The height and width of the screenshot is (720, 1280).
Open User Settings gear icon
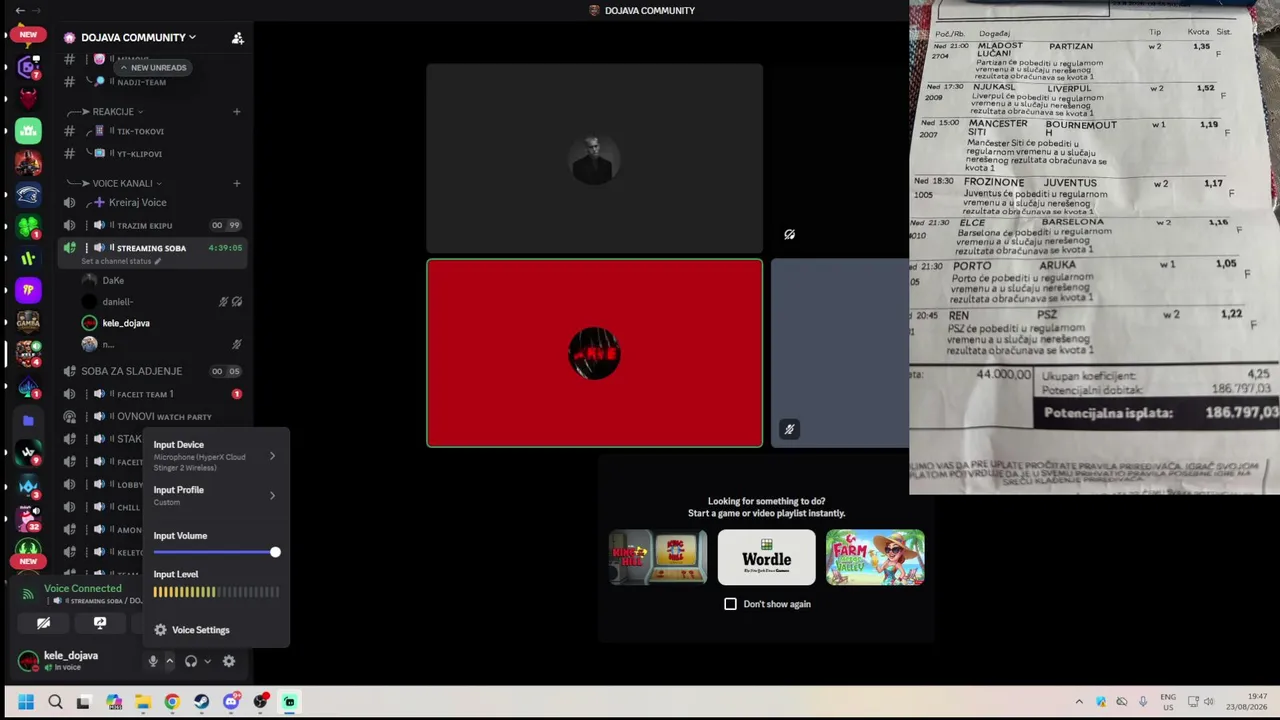pyautogui.click(x=229, y=661)
